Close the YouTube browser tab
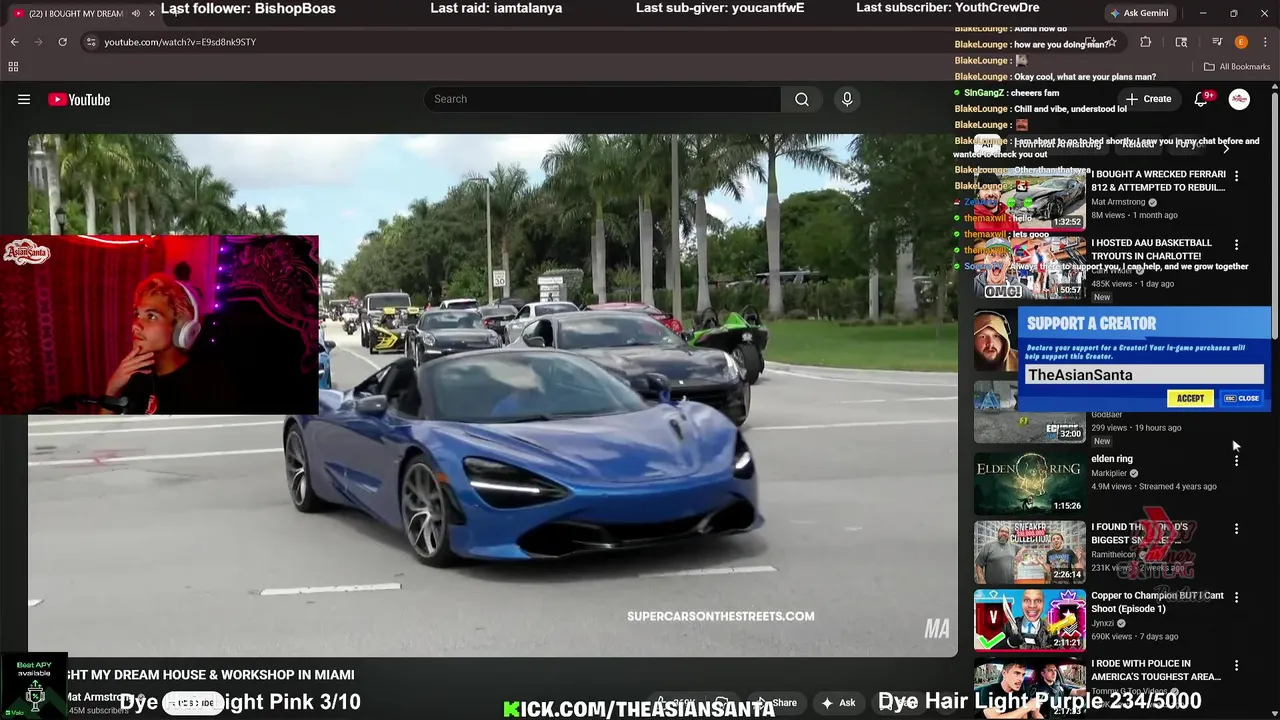 coord(152,13)
